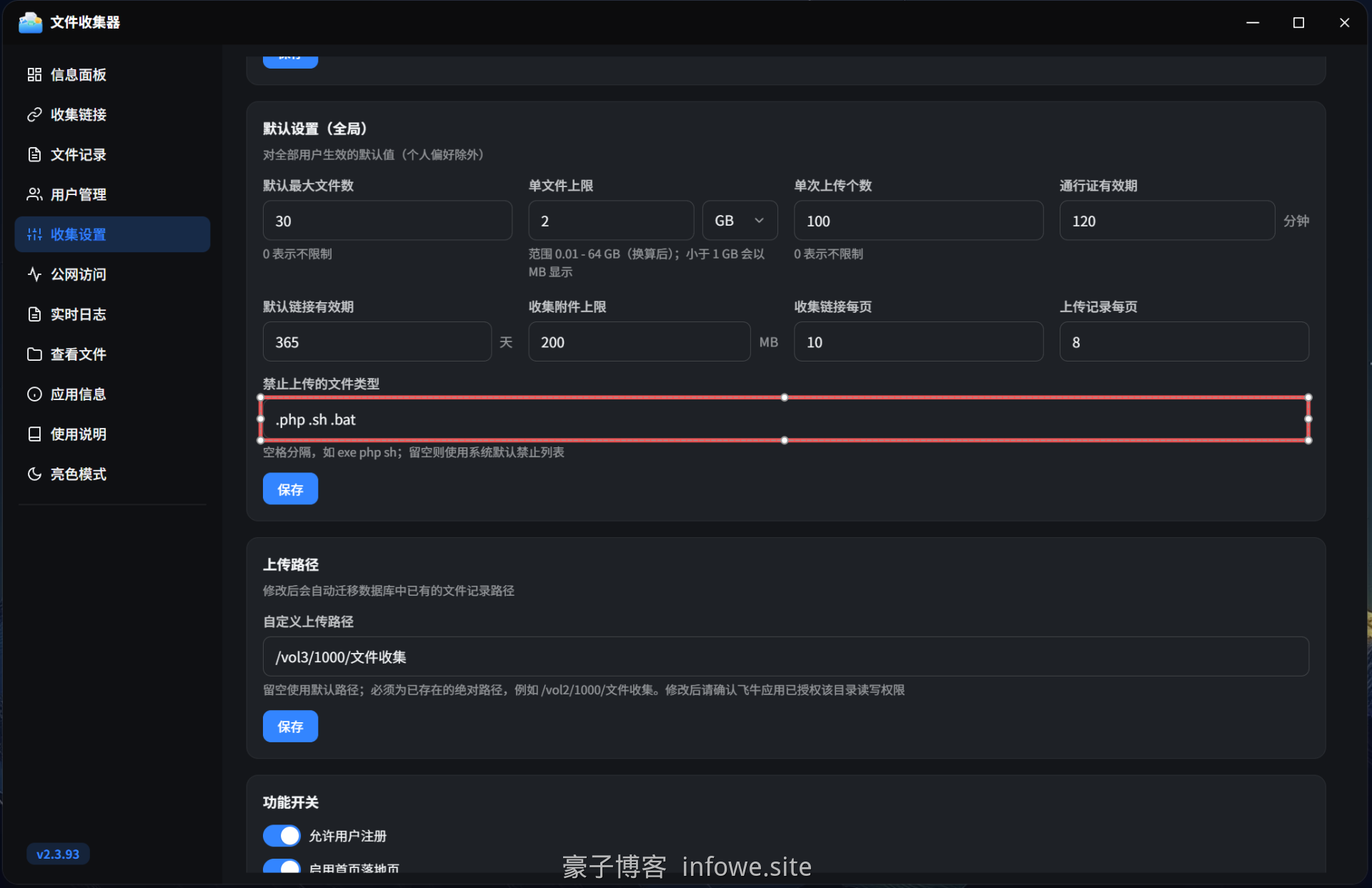
Task: Click the MB unit label
Action: (x=768, y=342)
